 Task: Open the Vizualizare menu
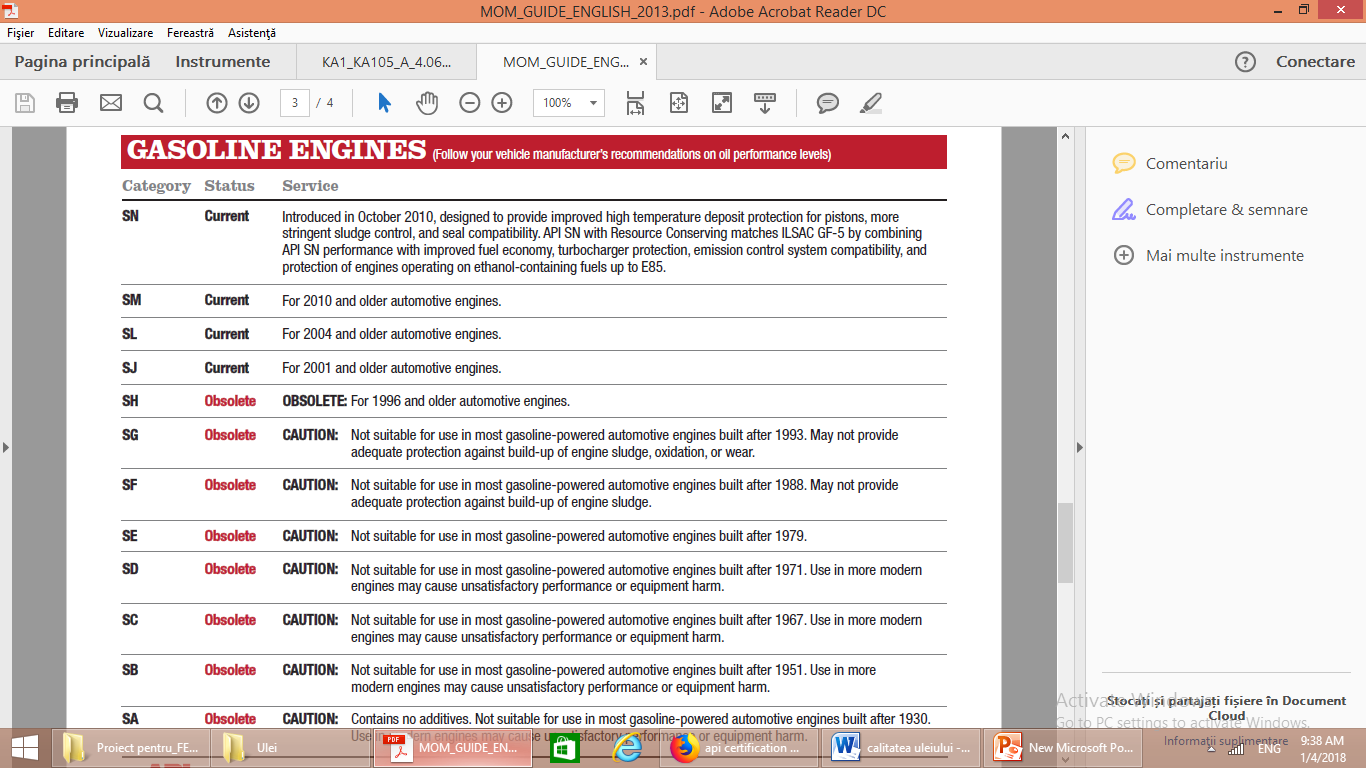[x=125, y=33]
